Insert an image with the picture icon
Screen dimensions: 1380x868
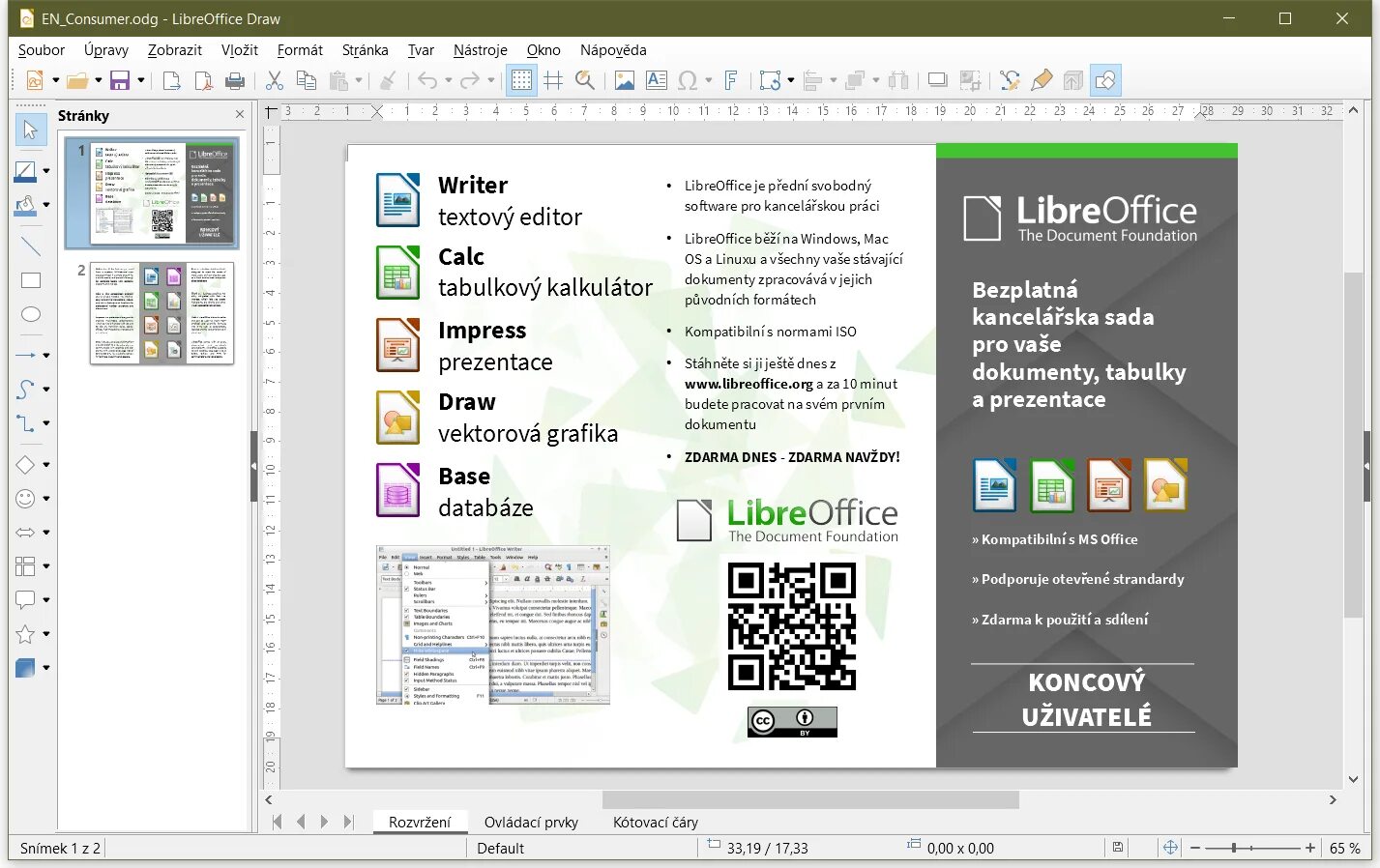click(x=625, y=81)
